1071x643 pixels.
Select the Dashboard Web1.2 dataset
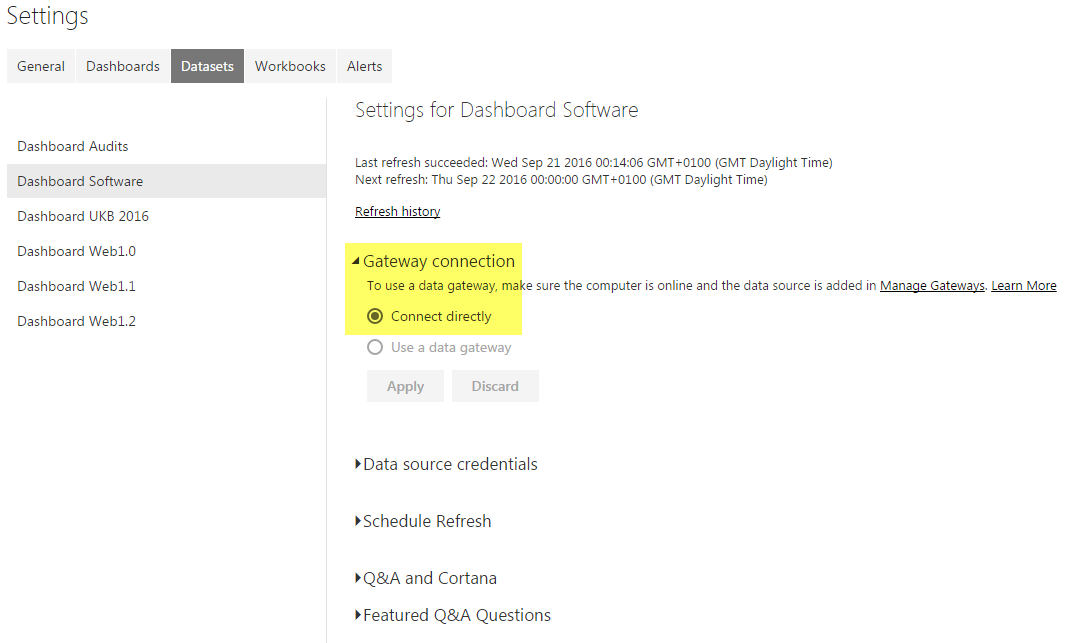coord(167,321)
